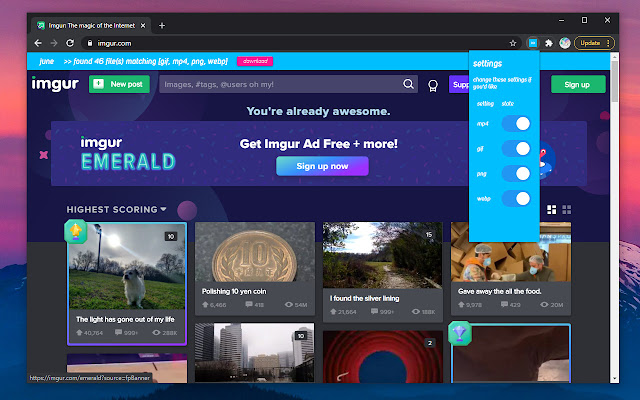Click the pink download button

[x=255, y=61]
